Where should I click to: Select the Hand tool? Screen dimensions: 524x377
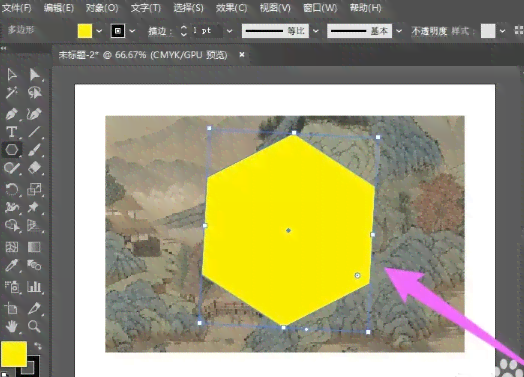click(12, 326)
